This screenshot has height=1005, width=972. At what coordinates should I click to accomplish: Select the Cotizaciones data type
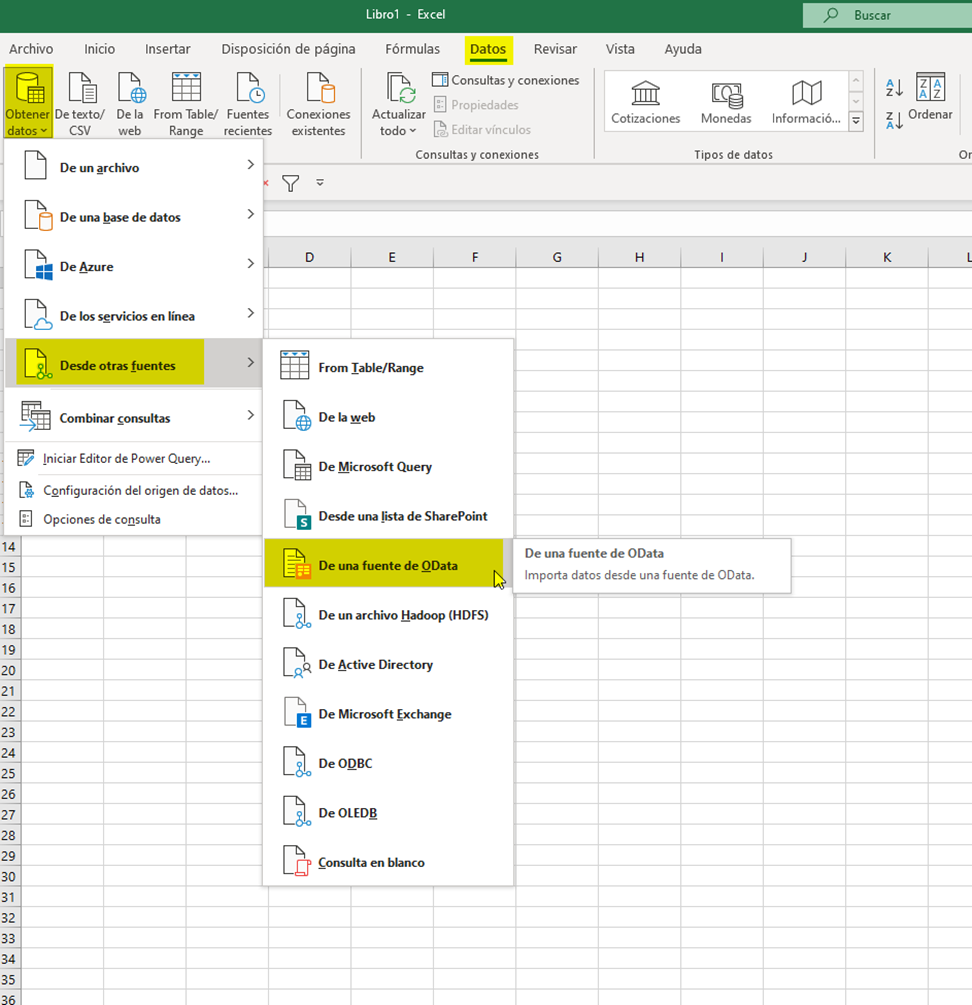[645, 103]
